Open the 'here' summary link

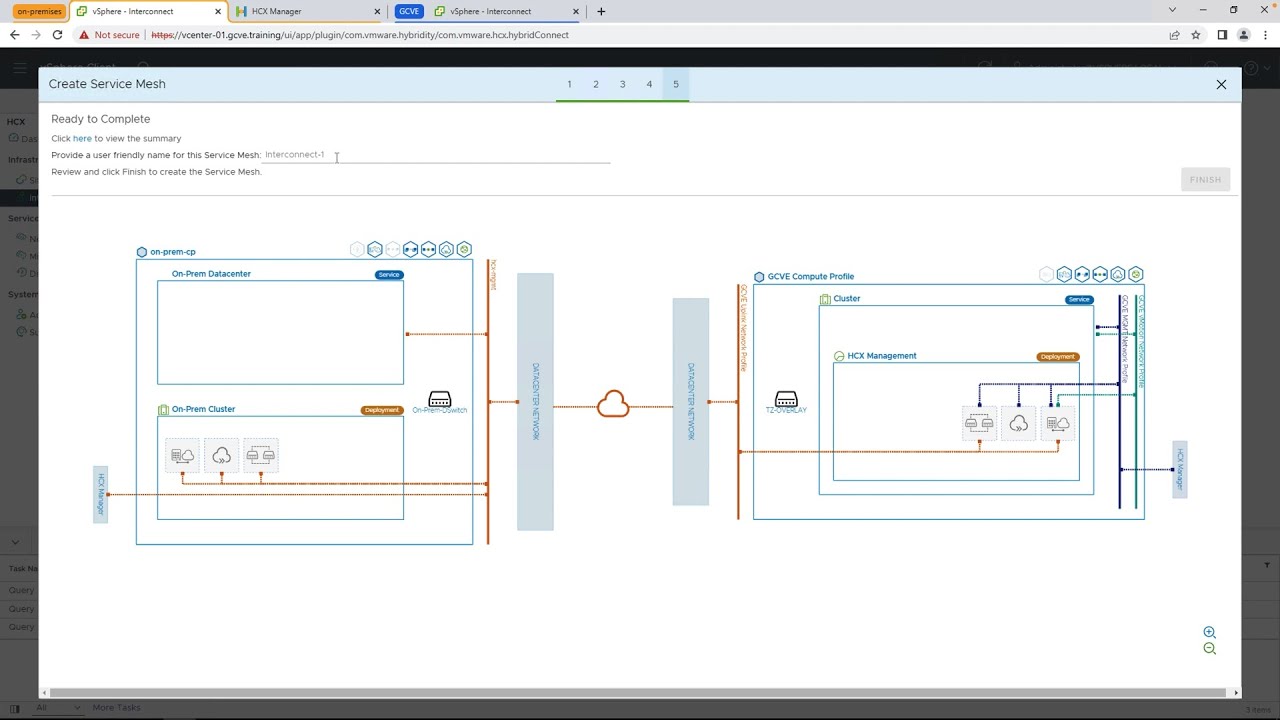(82, 138)
